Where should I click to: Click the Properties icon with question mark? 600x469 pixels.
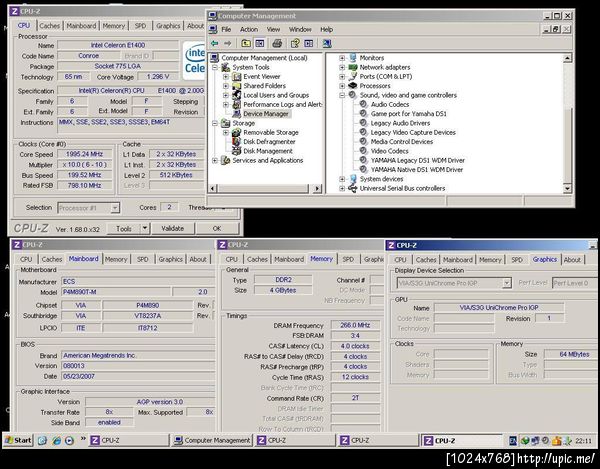295,44
